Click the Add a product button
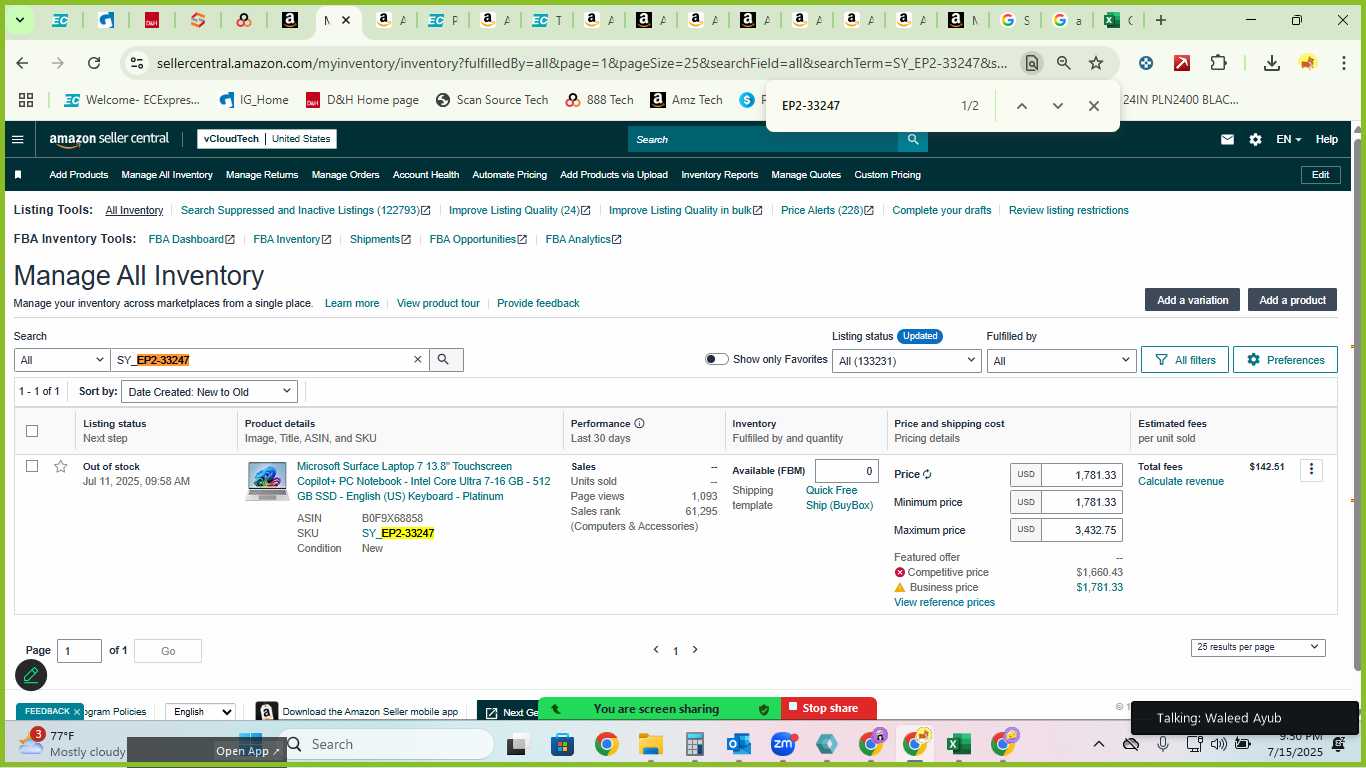Image resolution: width=1366 pixels, height=768 pixels. (x=1292, y=300)
